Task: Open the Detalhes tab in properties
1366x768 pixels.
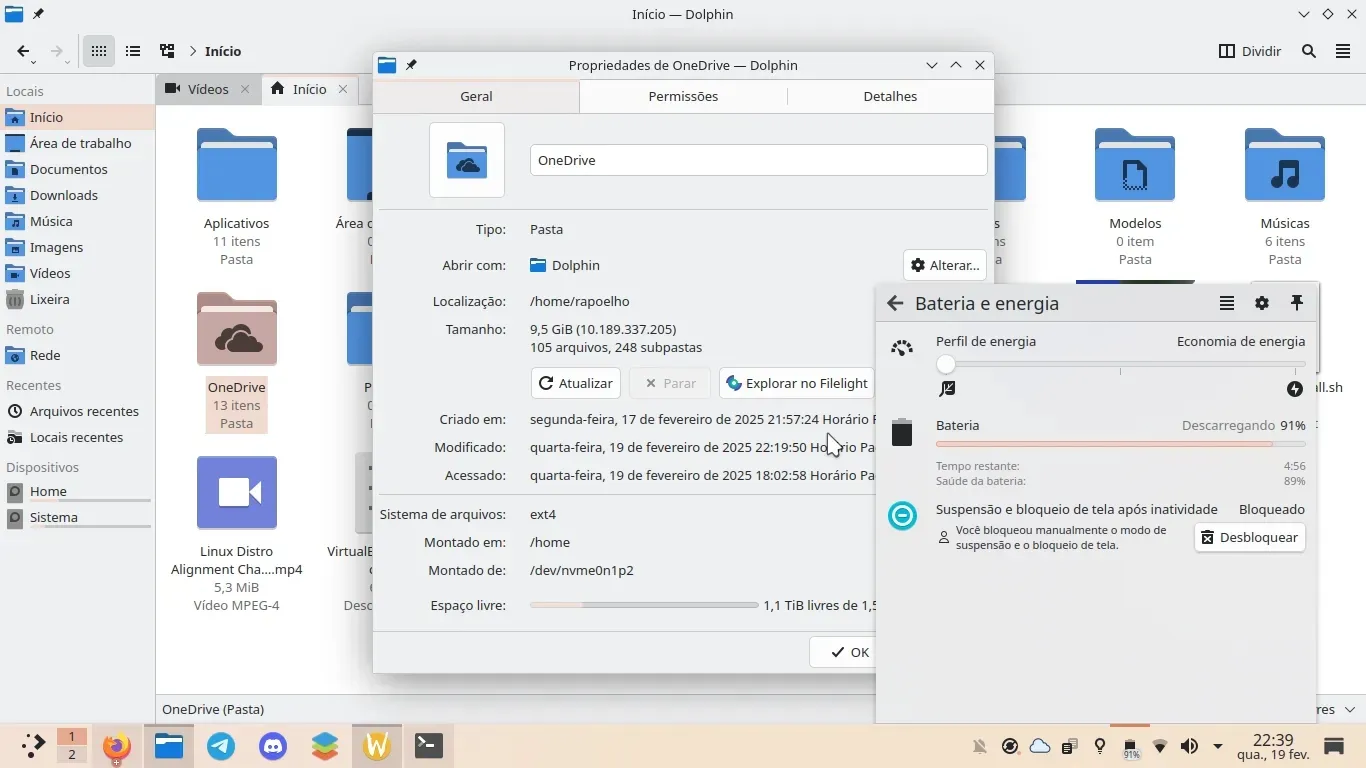Action: (x=890, y=96)
